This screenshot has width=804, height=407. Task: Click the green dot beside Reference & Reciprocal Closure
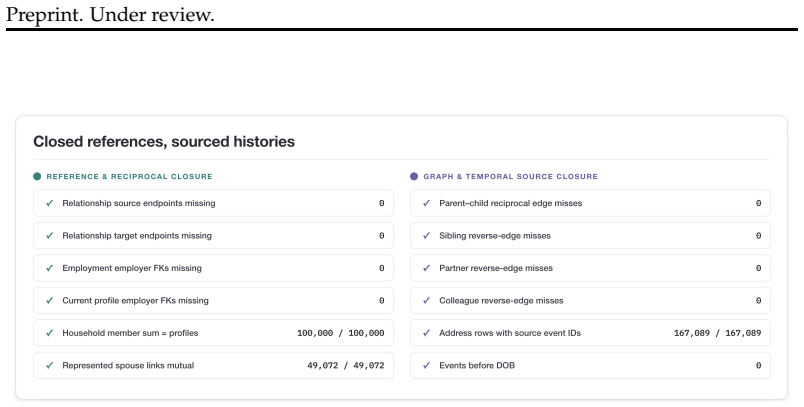[37, 176]
